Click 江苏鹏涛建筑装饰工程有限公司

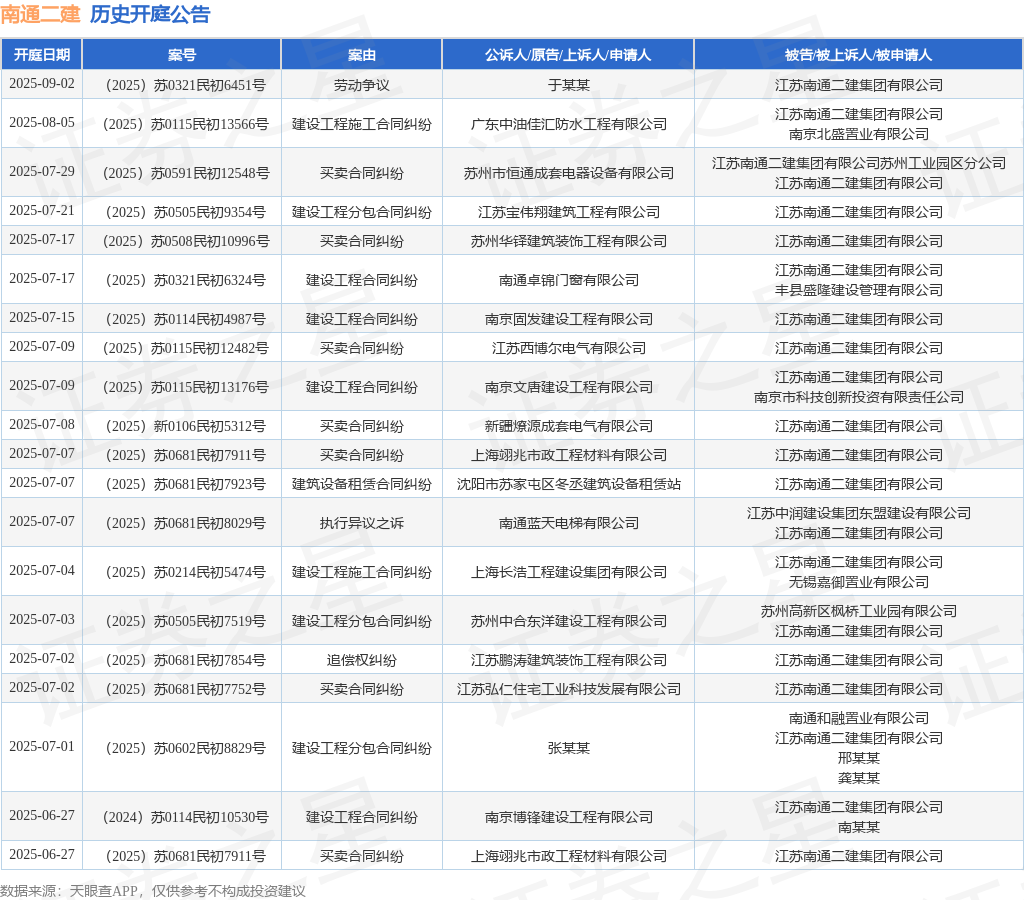click(568, 660)
